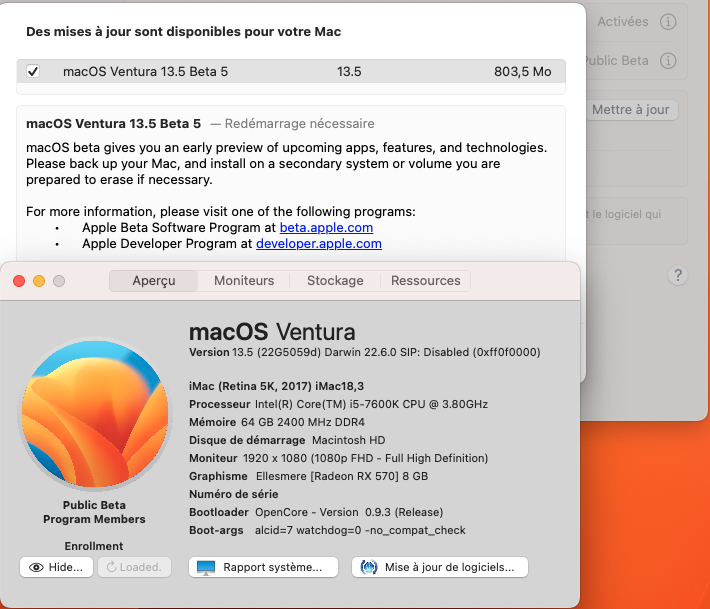Click the 'iMac (Retina 5K, 2017) iMac18,3' text
This screenshot has width=710, height=609.
(x=277, y=386)
